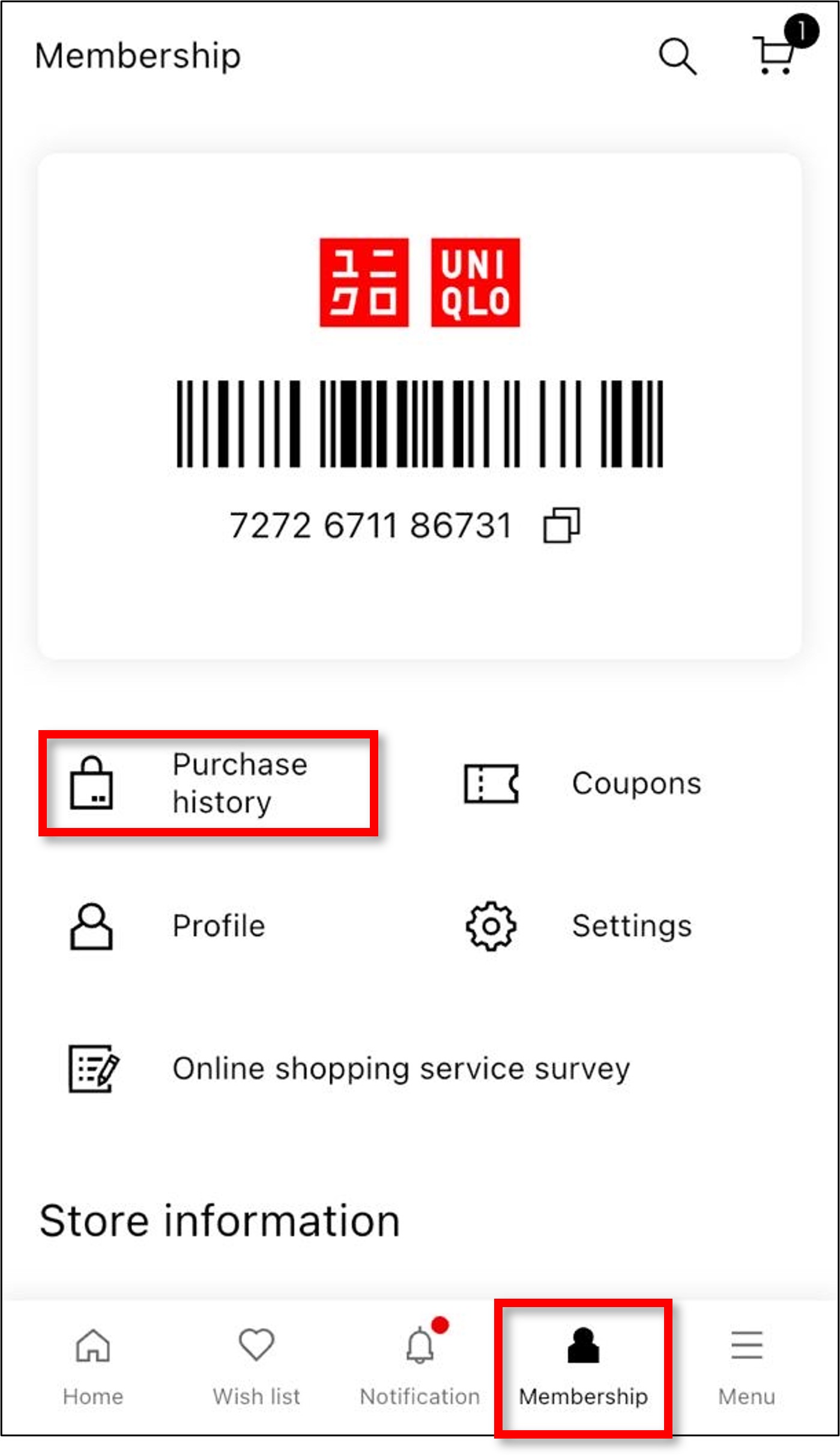Open Coupons text link
The image size is (840, 1456).
tap(636, 783)
